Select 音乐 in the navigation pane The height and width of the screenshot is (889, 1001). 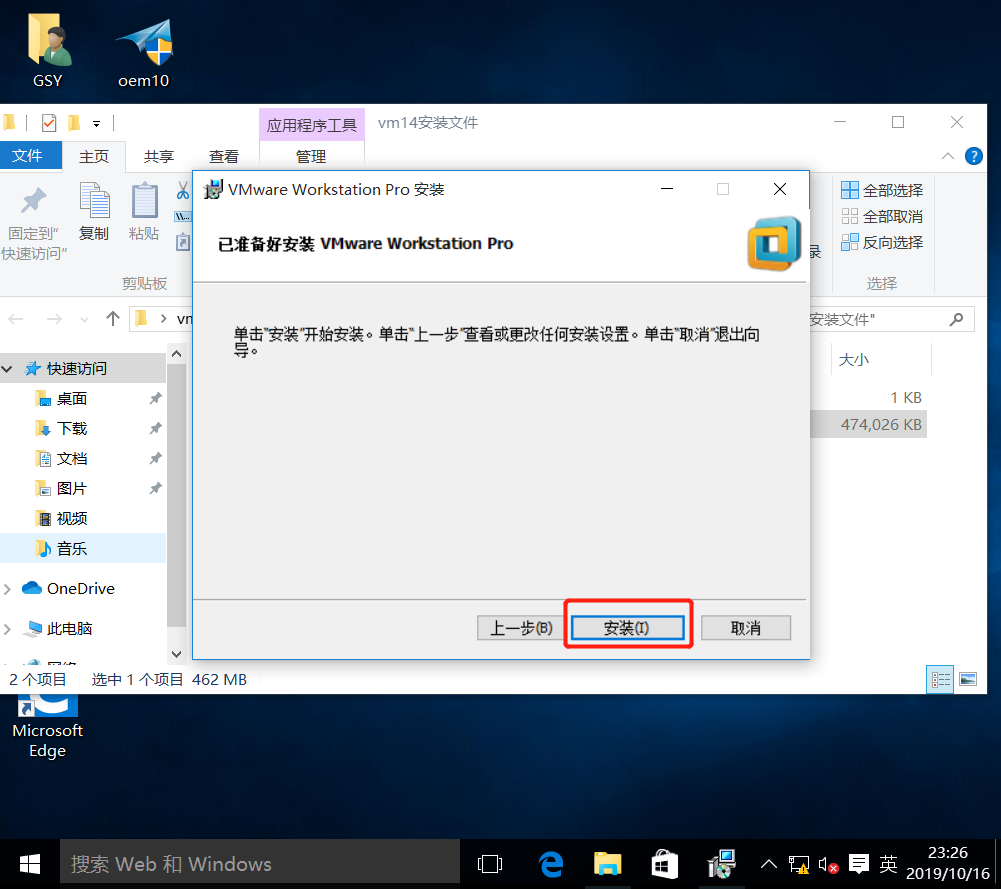point(72,548)
